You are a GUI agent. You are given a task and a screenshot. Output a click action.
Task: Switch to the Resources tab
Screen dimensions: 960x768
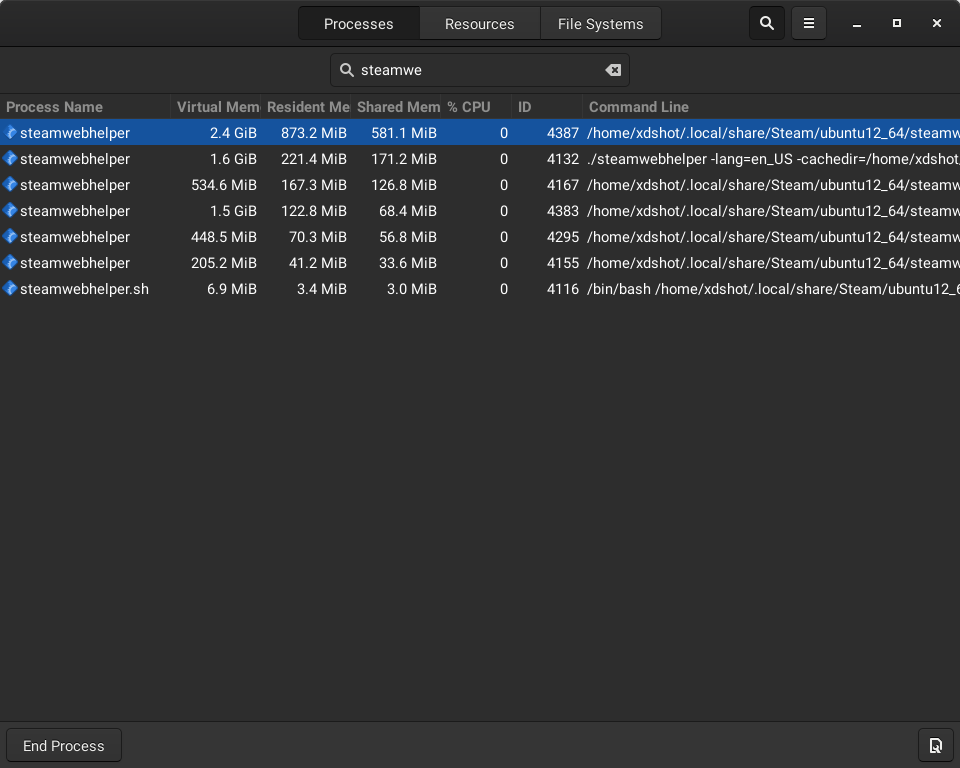point(479,24)
